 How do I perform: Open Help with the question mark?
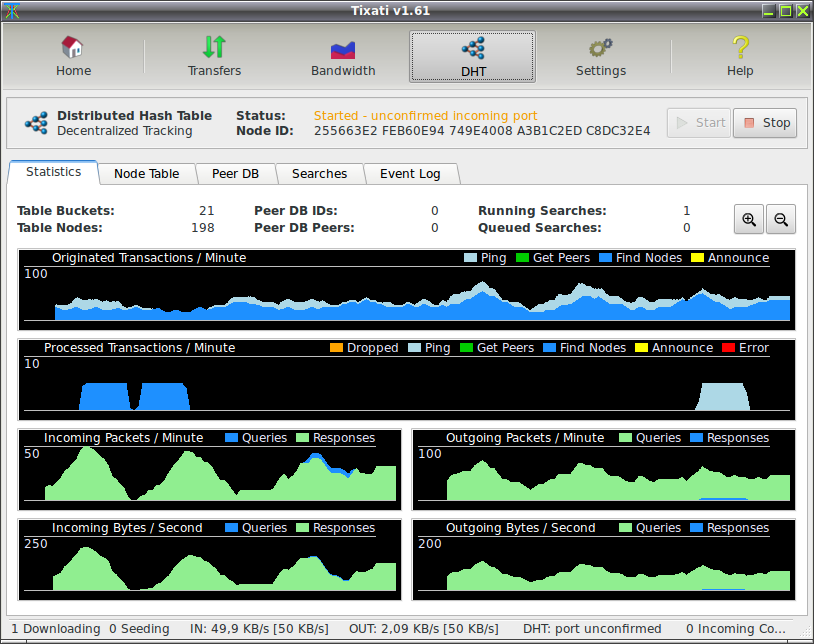pos(740,57)
